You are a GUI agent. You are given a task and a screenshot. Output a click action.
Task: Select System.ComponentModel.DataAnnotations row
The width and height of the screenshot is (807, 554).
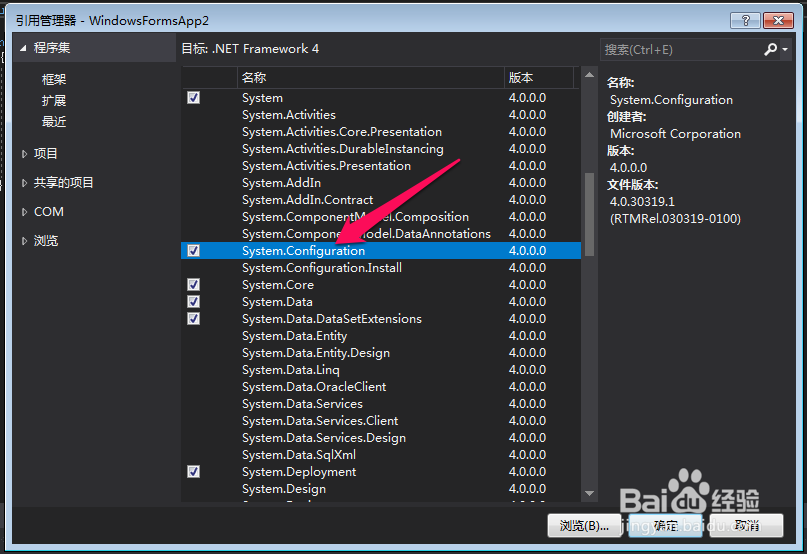point(381,234)
